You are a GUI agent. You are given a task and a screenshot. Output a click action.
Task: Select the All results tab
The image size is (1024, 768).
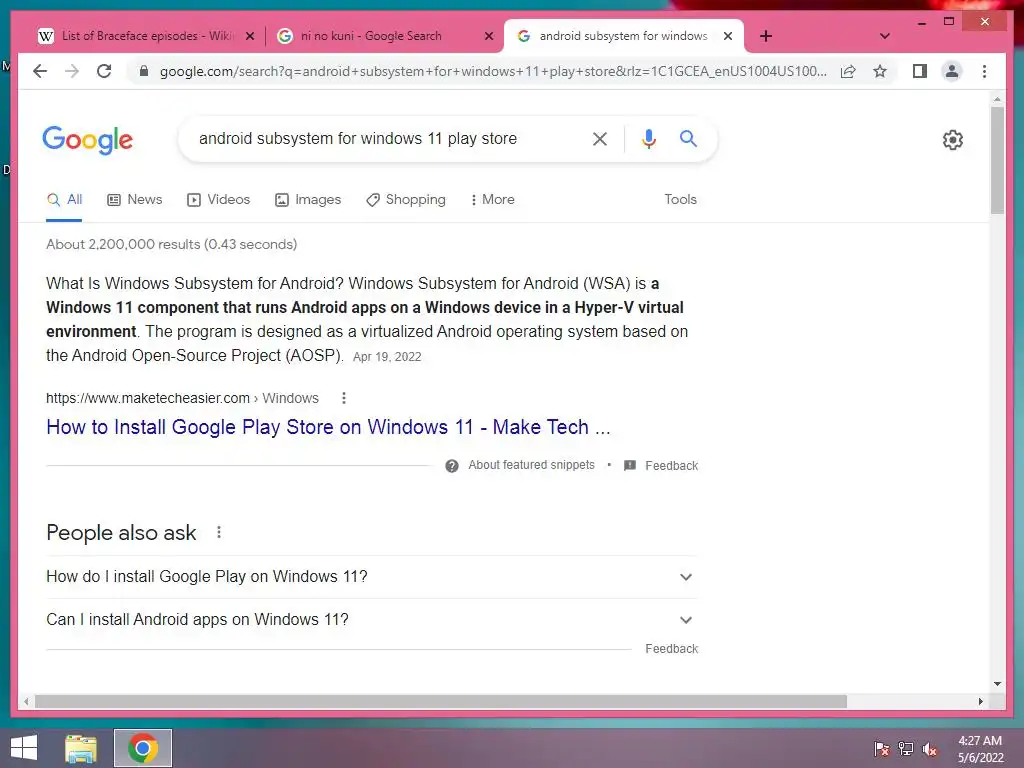[x=64, y=199]
